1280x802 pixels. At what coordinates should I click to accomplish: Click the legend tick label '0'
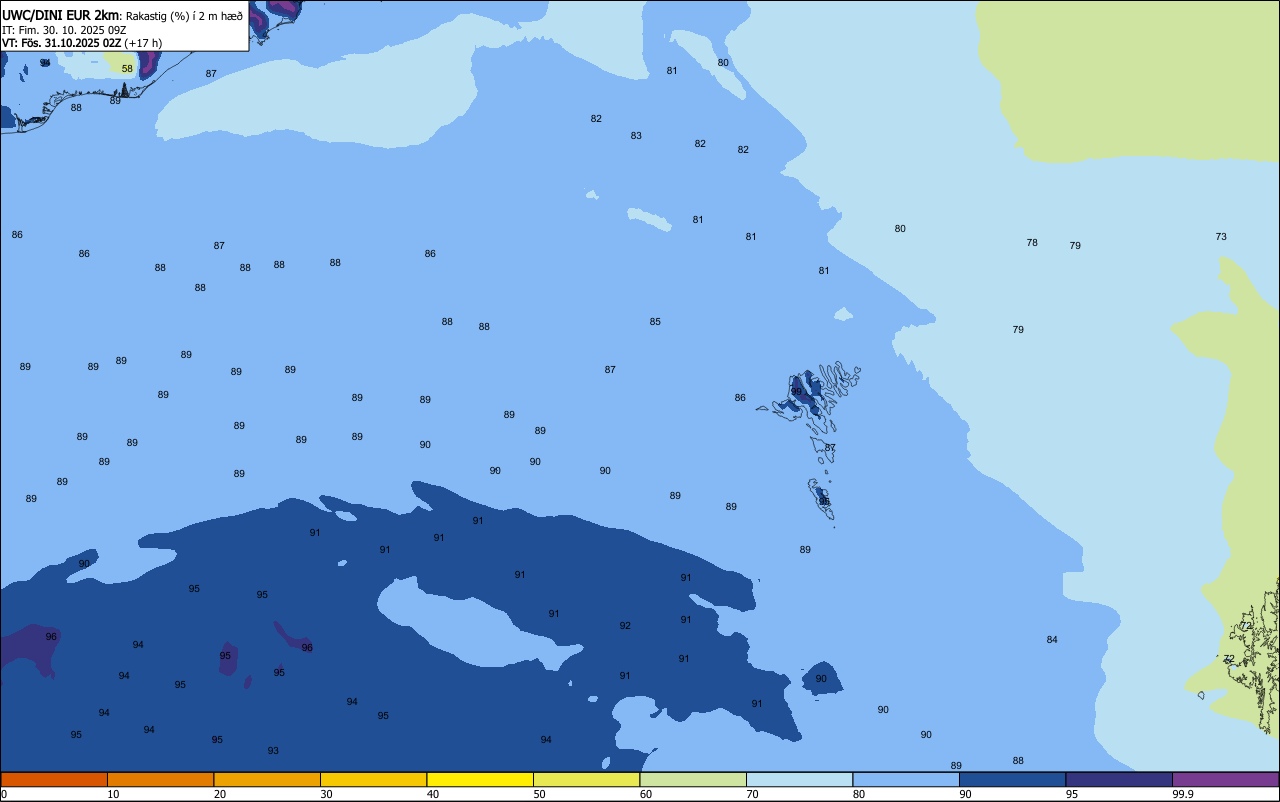[x=4, y=794]
